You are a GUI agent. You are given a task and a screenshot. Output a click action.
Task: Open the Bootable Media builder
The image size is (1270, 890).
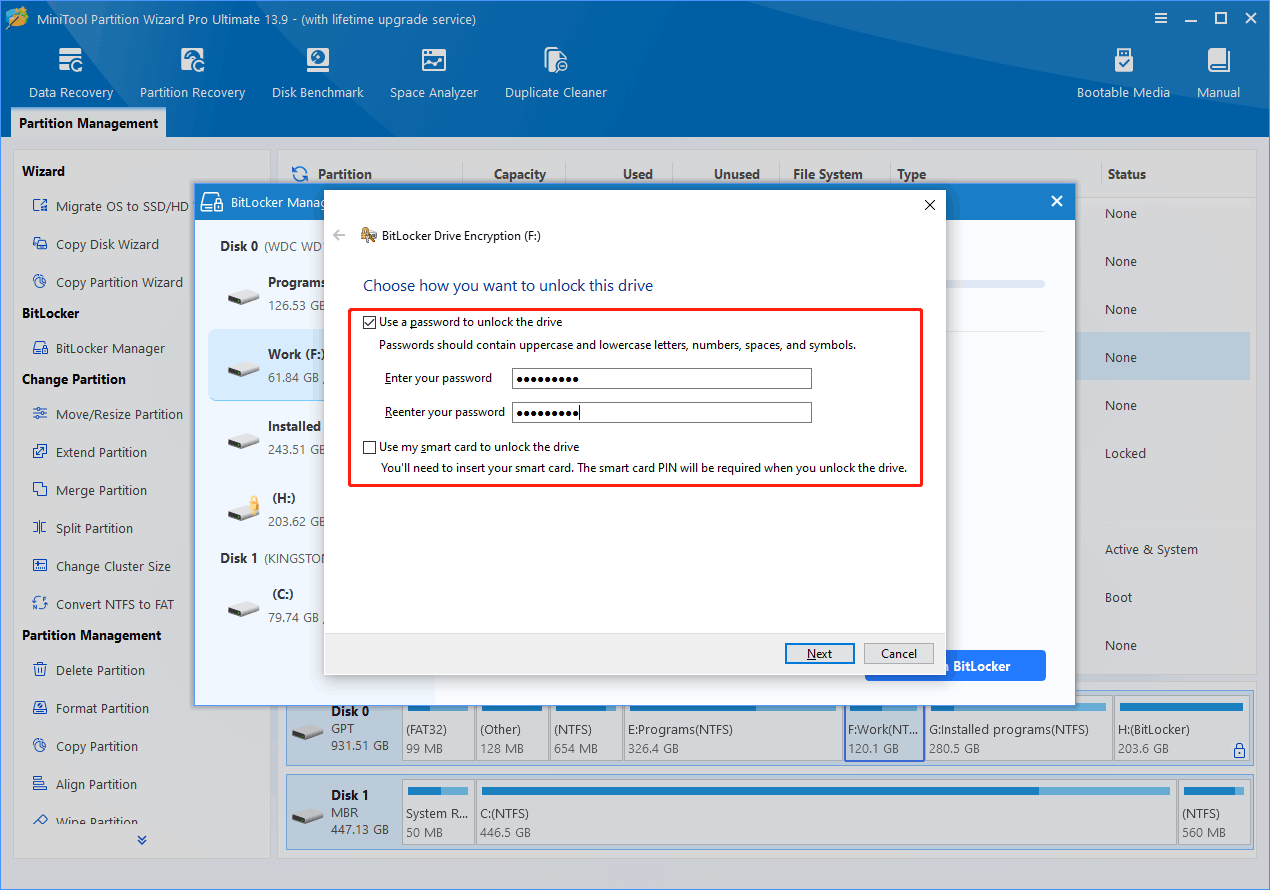tap(1123, 73)
